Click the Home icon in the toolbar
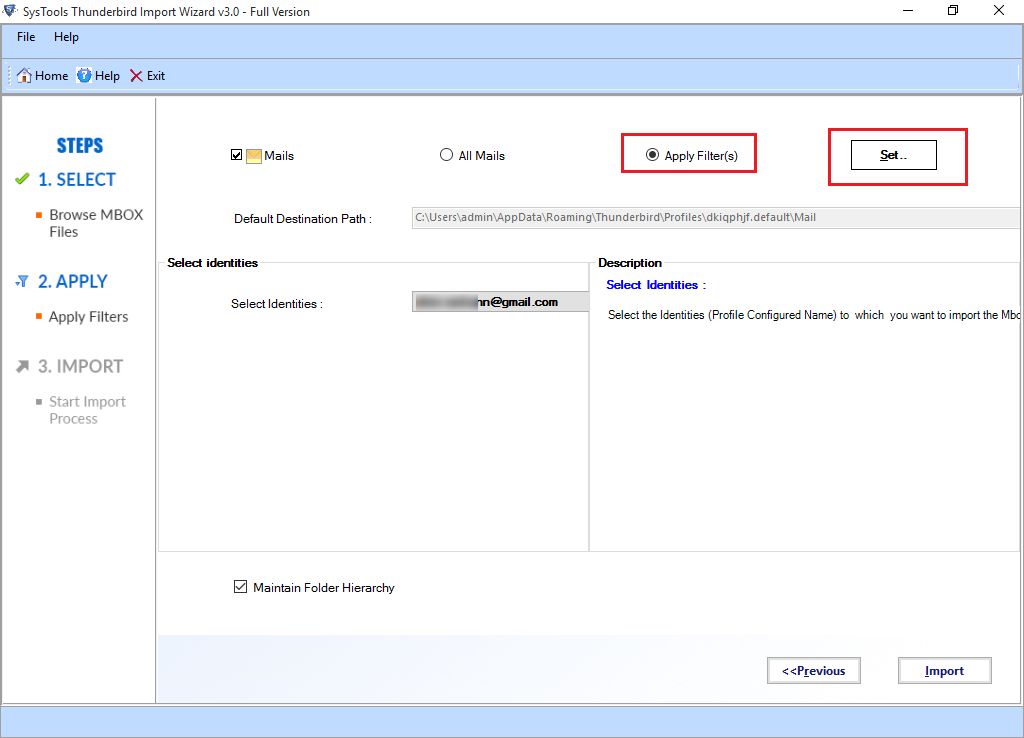1024x738 pixels. coord(24,76)
